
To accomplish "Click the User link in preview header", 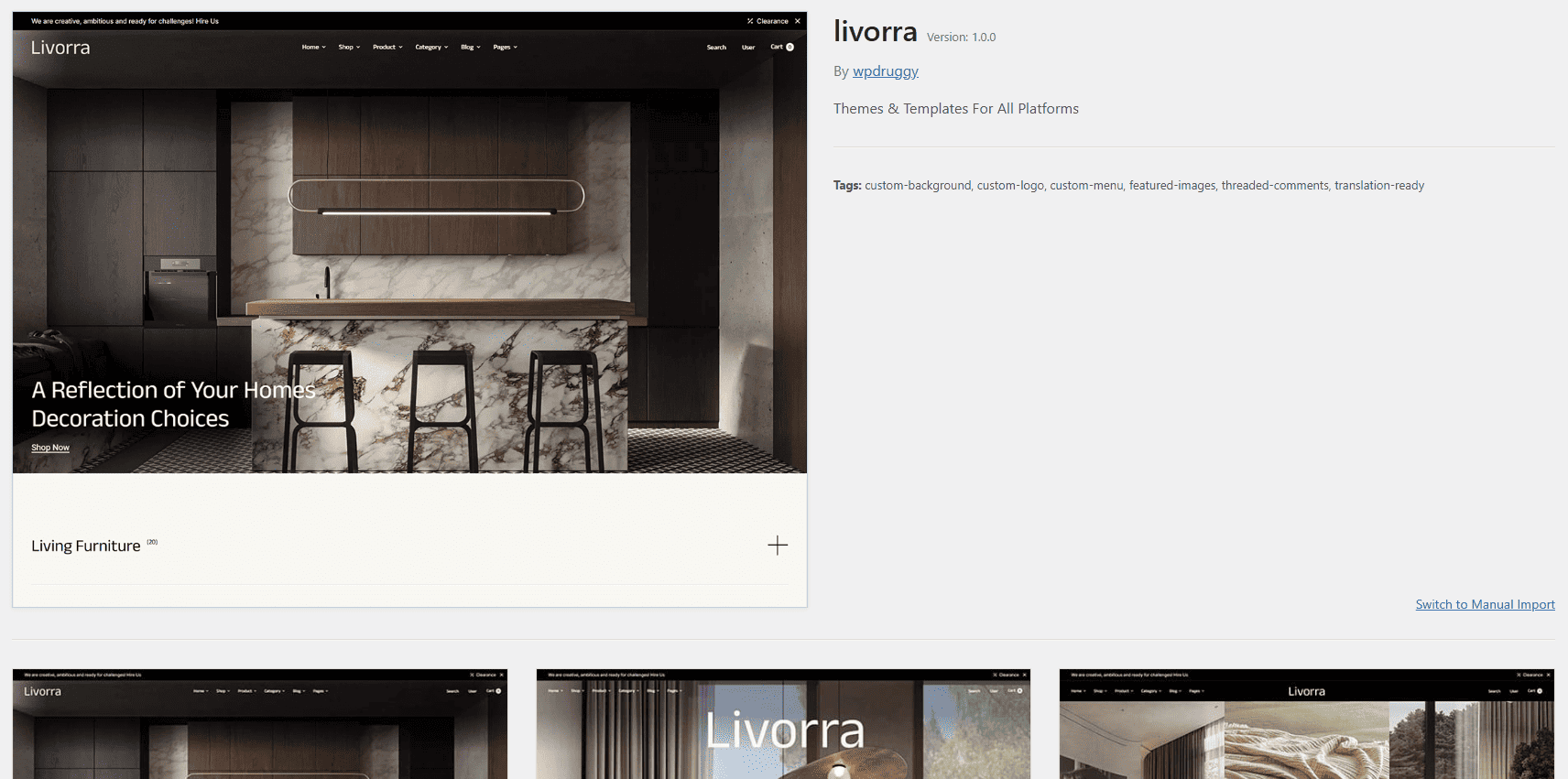I will pyautogui.click(x=748, y=48).
